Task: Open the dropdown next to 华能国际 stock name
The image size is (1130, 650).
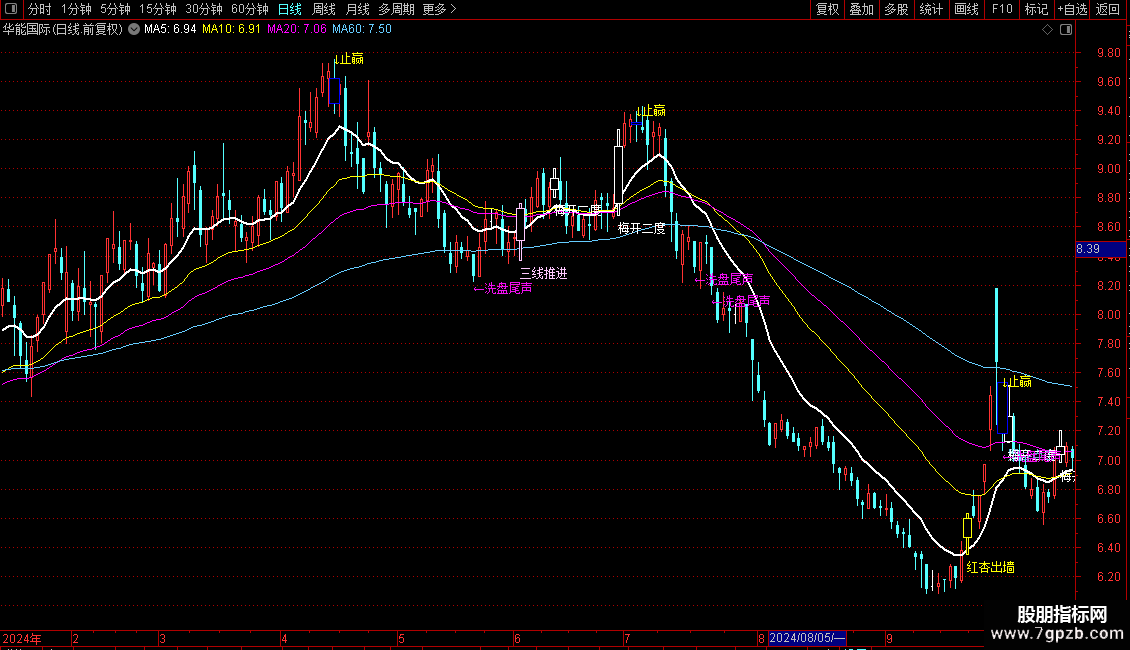Action: coord(134,30)
